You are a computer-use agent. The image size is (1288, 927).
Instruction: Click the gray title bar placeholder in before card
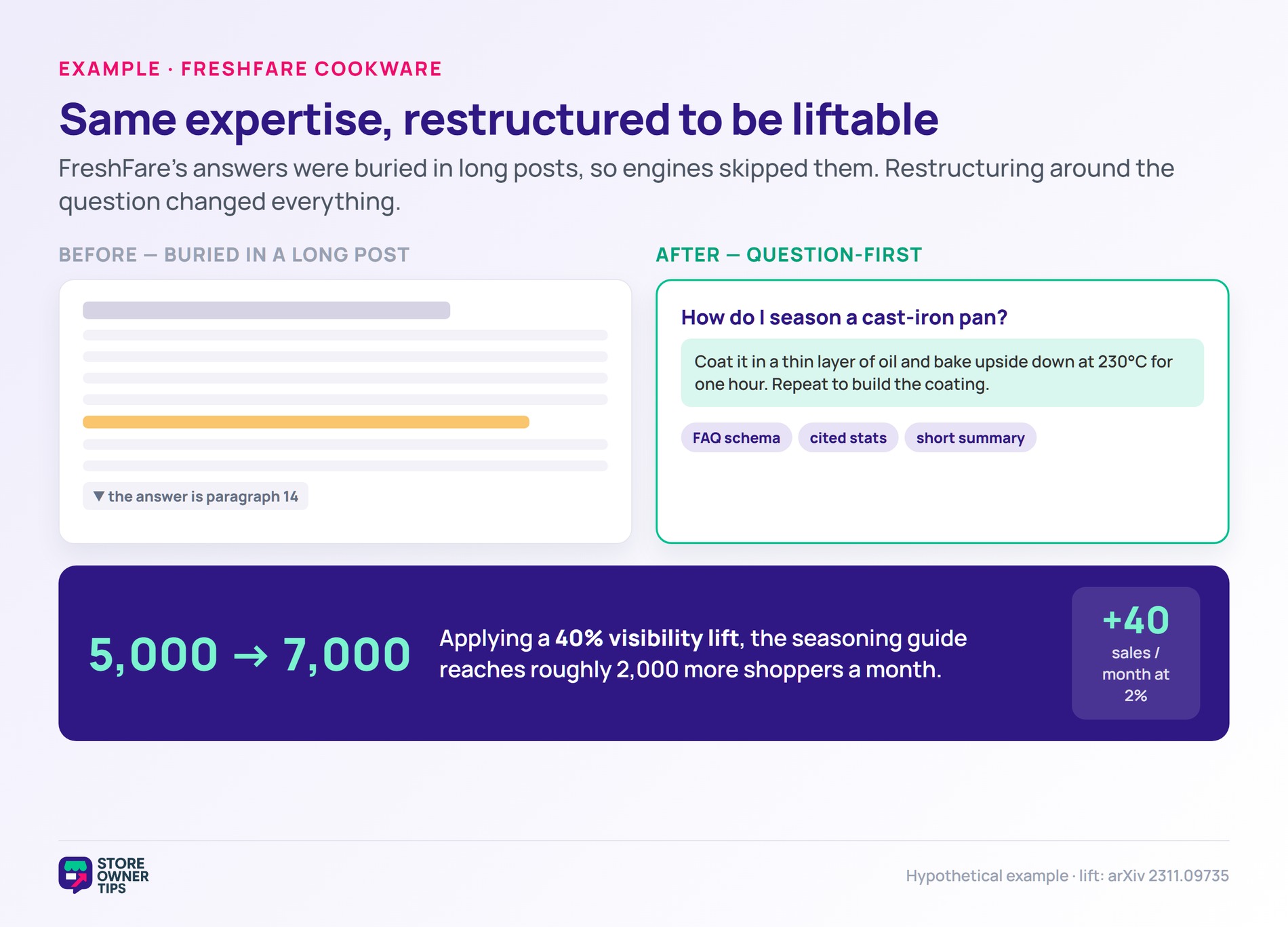[266, 310]
